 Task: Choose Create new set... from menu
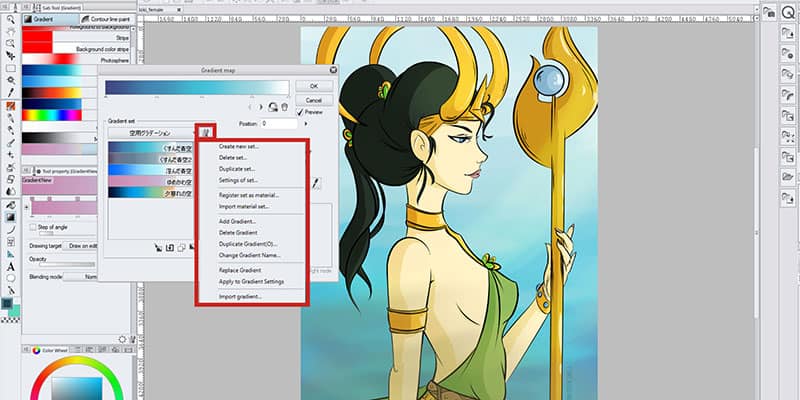tap(239, 146)
